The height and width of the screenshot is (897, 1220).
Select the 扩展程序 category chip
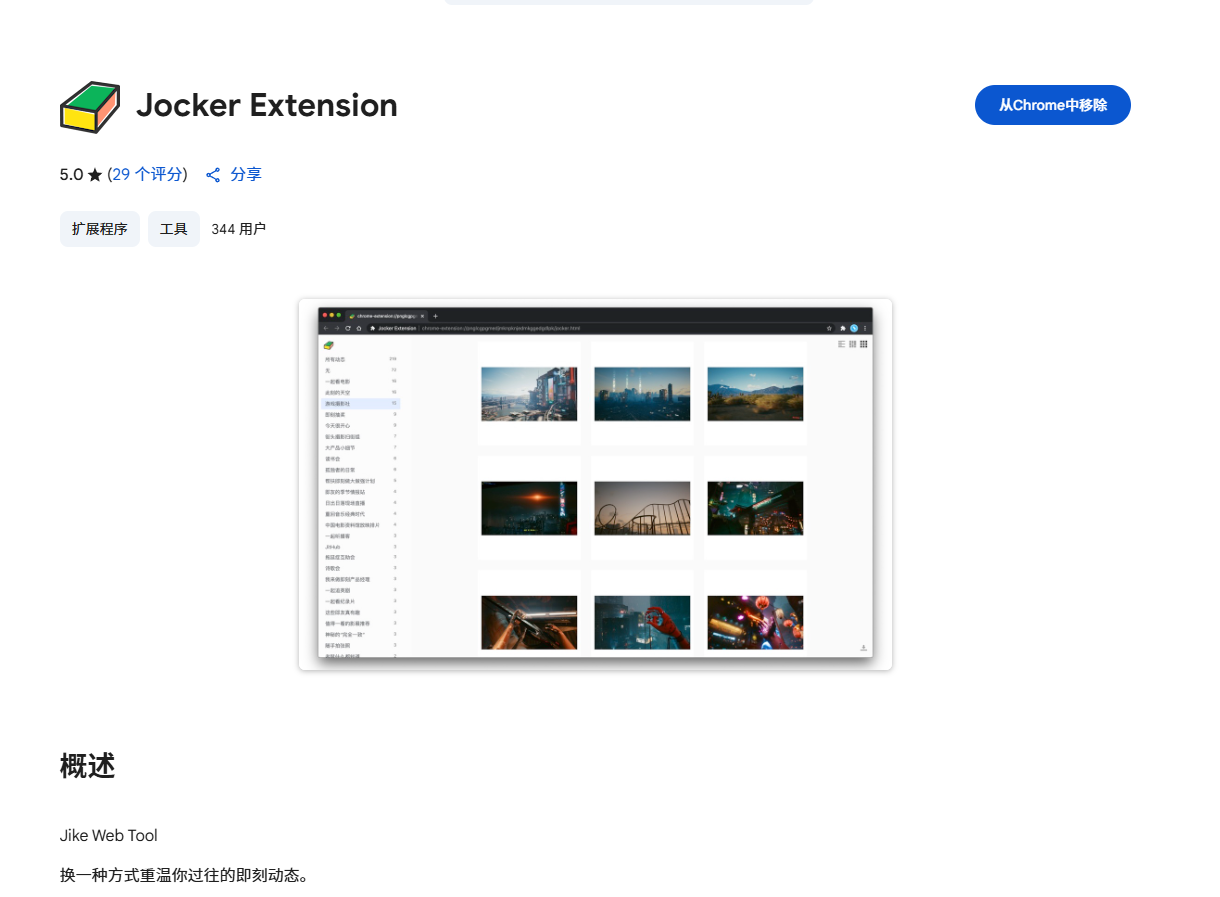coord(100,229)
